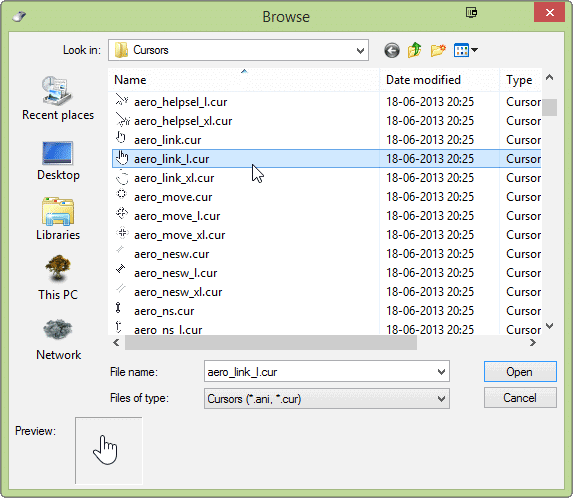
Task: Open Recent places in the sidebar
Action: click(x=58, y=99)
